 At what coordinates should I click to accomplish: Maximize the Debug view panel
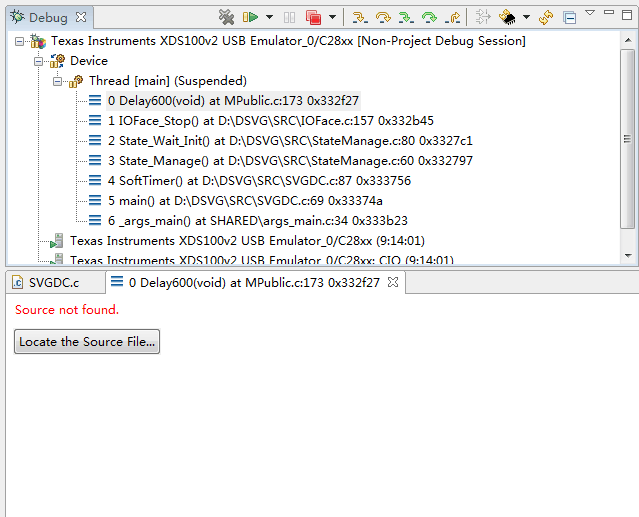(x=627, y=15)
